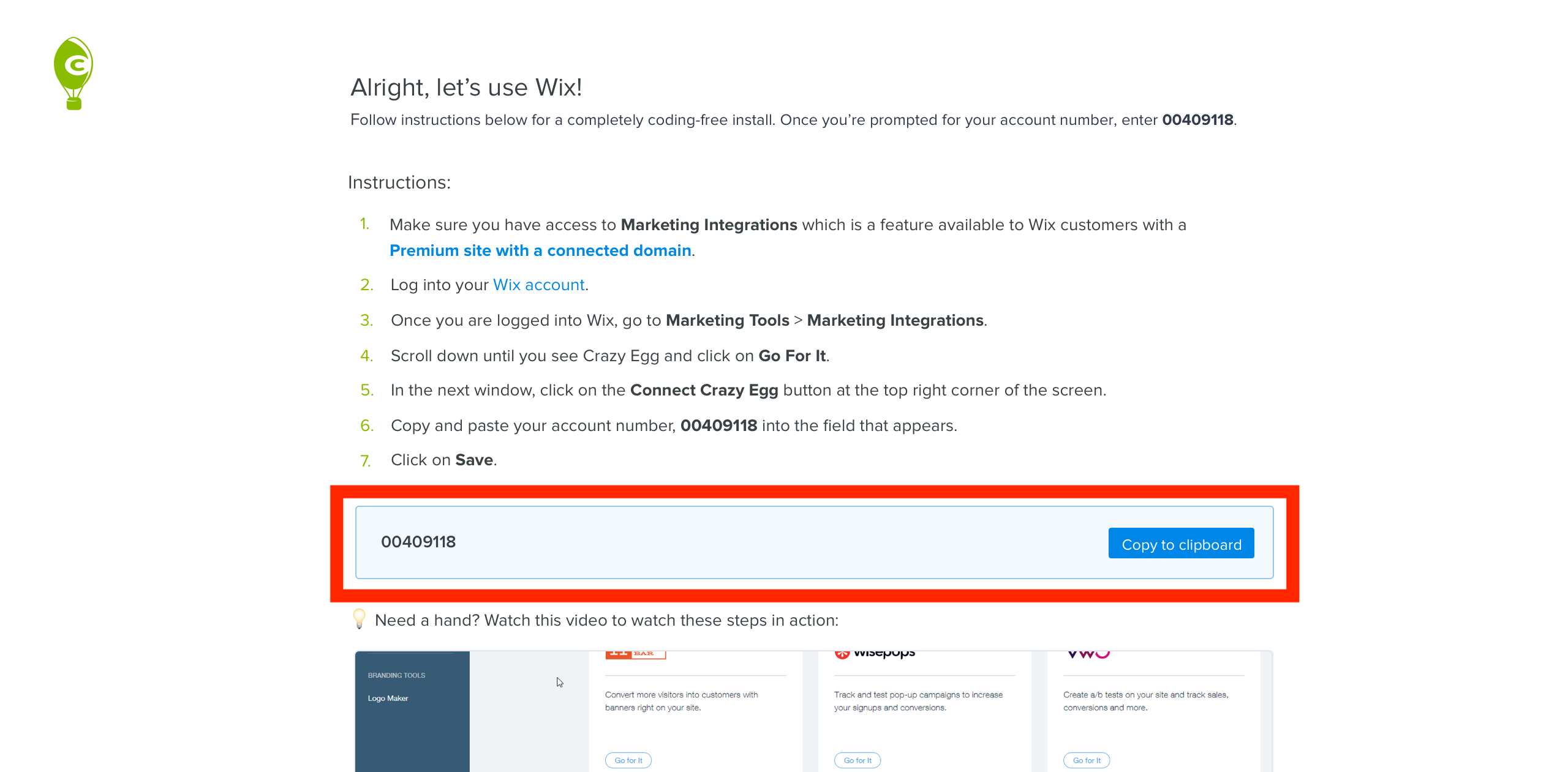Click Go for It under banners card
The image size is (1568, 772).
(x=628, y=760)
